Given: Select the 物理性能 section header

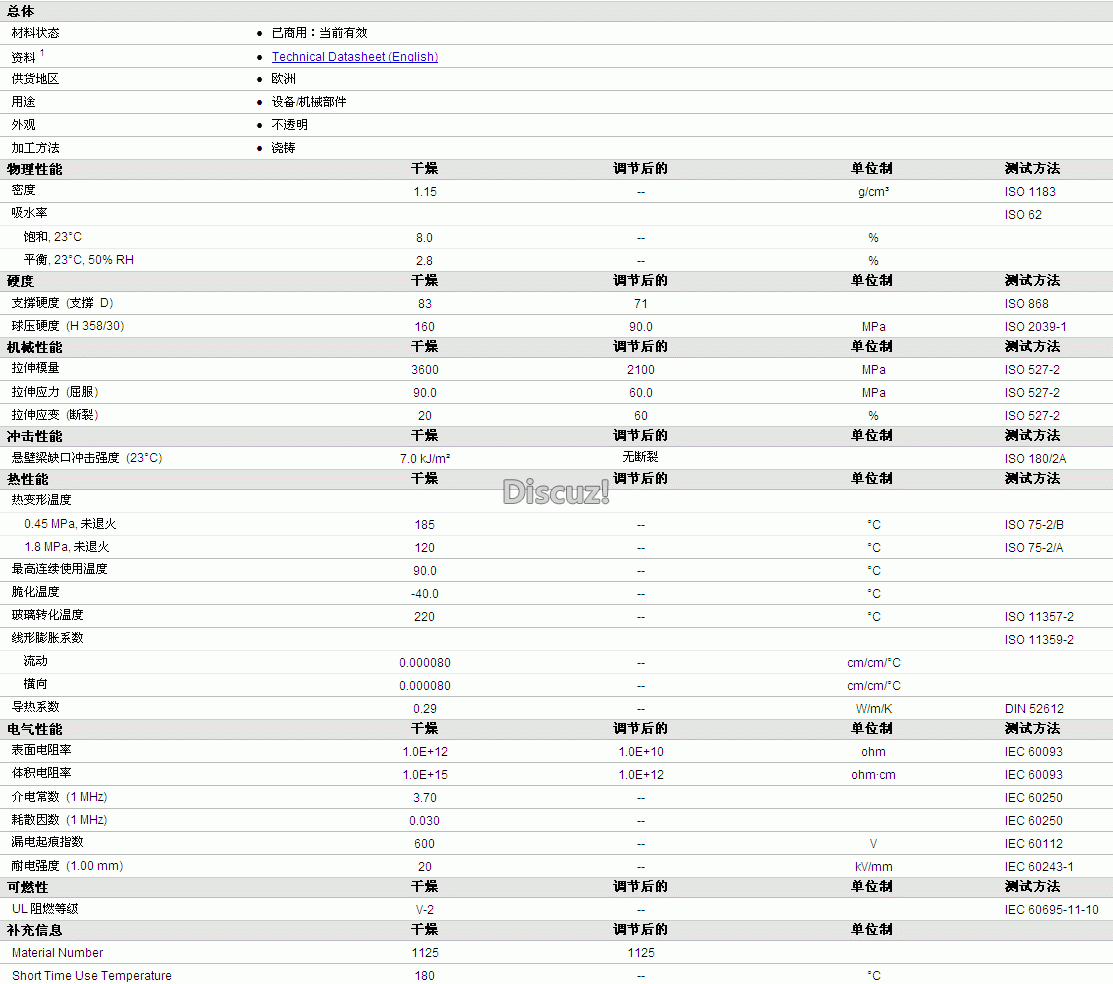Looking at the screenshot, I should 35,169.
